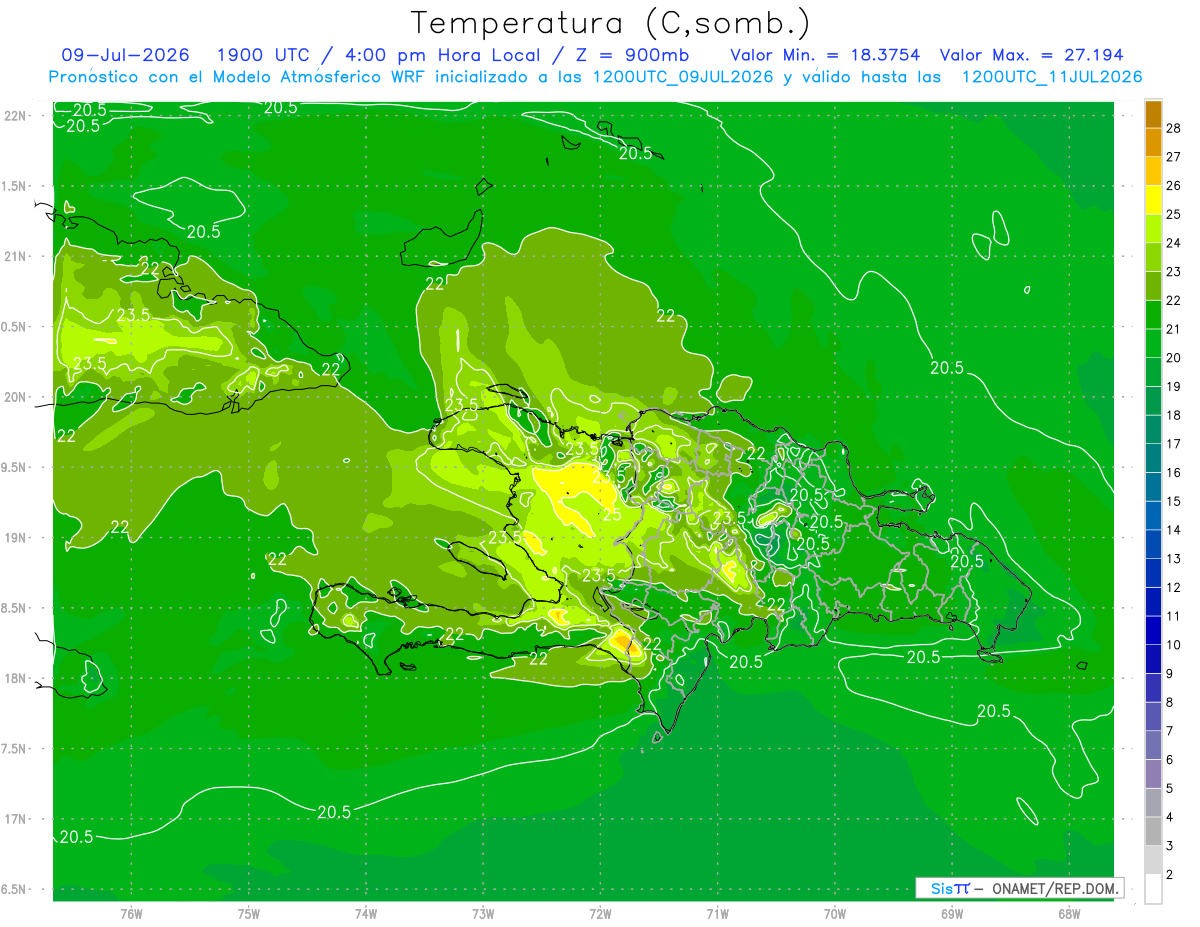
Task: Pick the yellow legend swatch between 24 and 25
Action: (x=1153, y=229)
